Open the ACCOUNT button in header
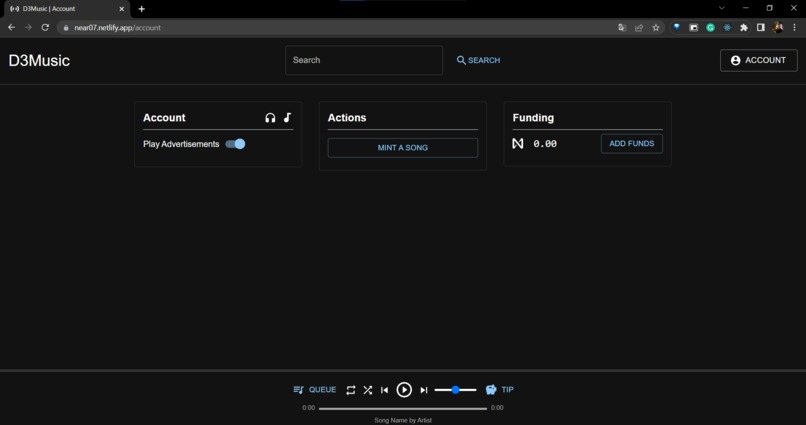Viewport: 806px width, 425px height. coord(758,60)
